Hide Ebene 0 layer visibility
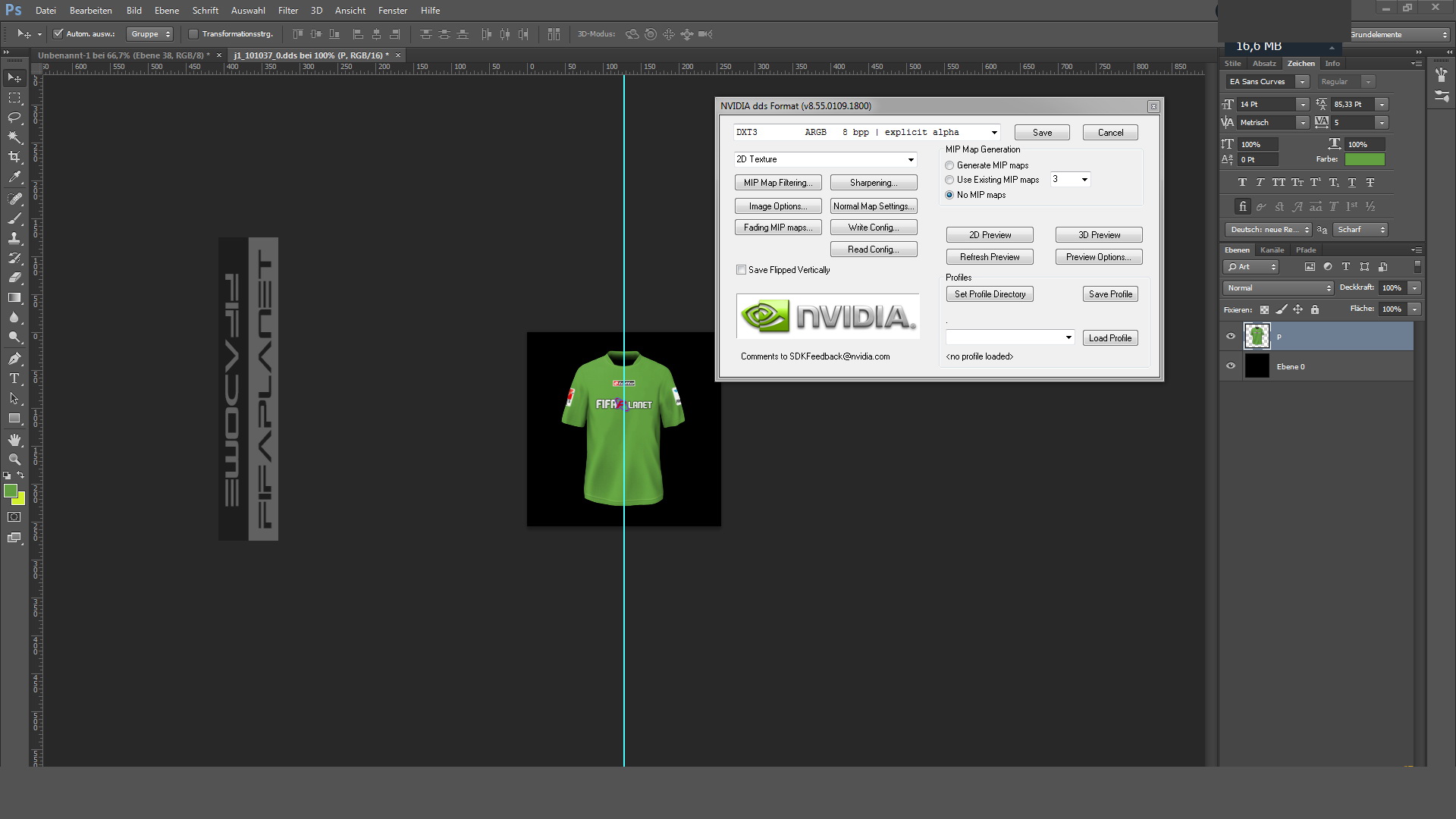Image resolution: width=1456 pixels, height=819 pixels. tap(1231, 366)
